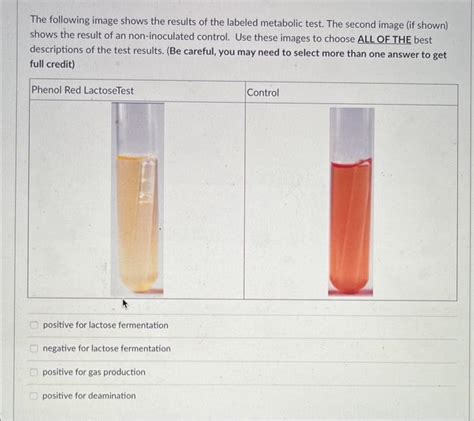The height and width of the screenshot is (421, 474).
Task: Click the 'negative for lactose fermentation' answer text
Action: pyautogui.click(x=107, y=348)
